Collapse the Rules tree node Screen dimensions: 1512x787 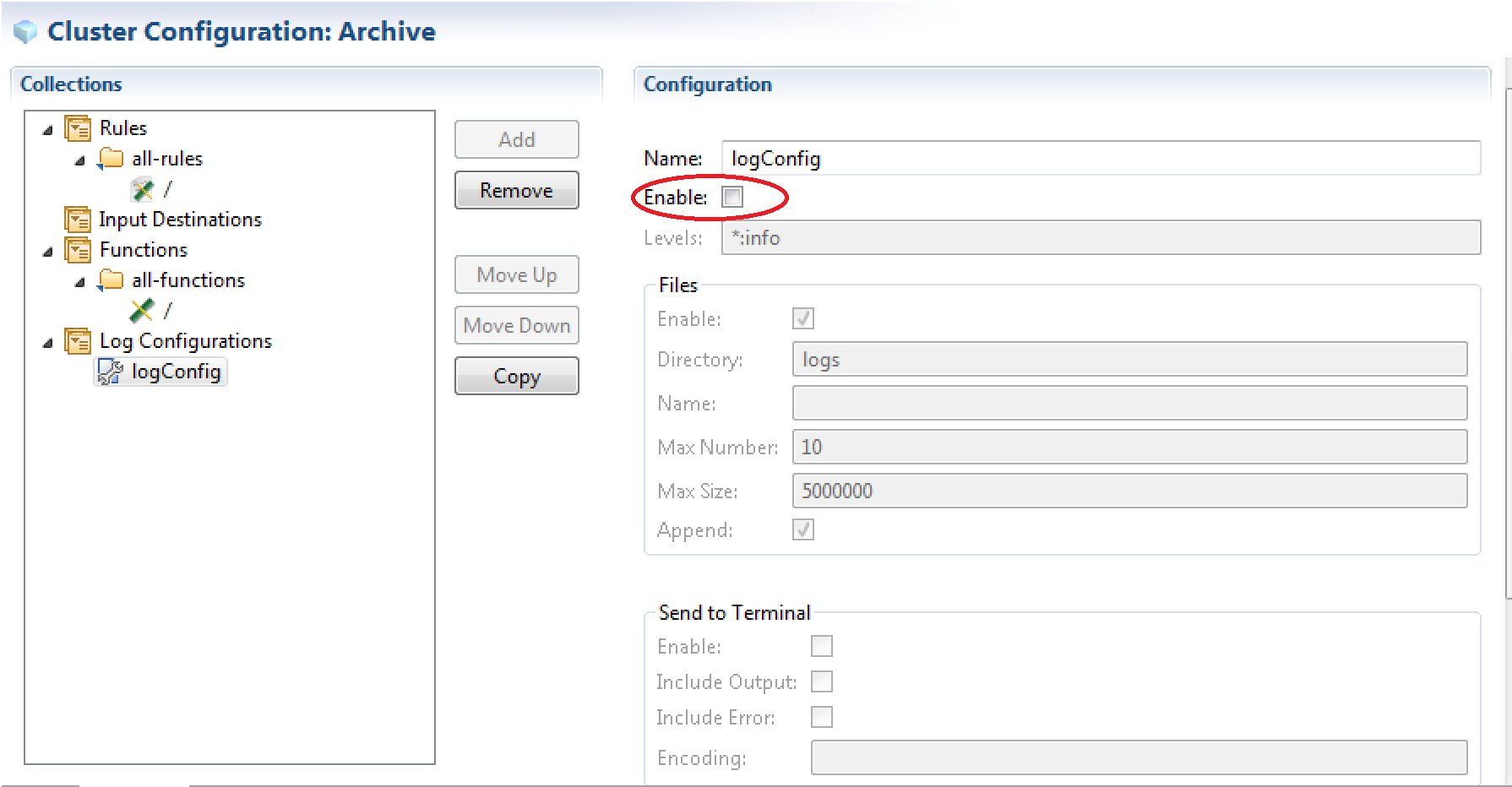[x=48, y=130]
